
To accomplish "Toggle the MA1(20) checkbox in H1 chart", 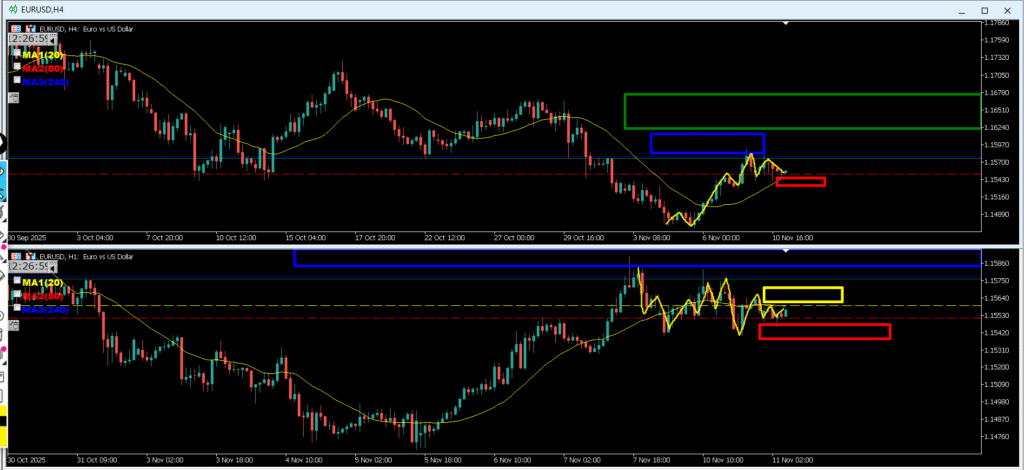I will (17, 282).
